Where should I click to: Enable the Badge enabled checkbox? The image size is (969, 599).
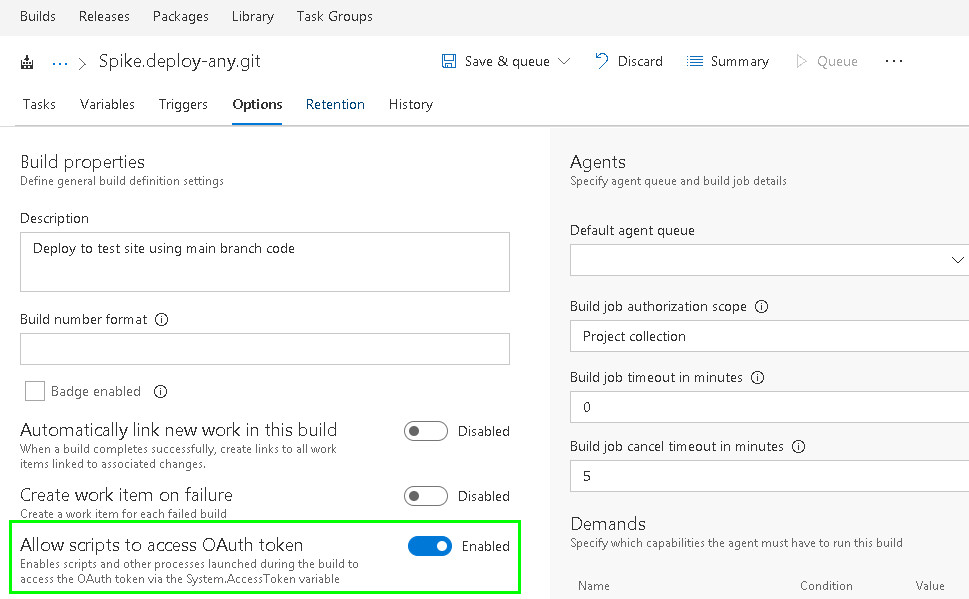(36, 391)
